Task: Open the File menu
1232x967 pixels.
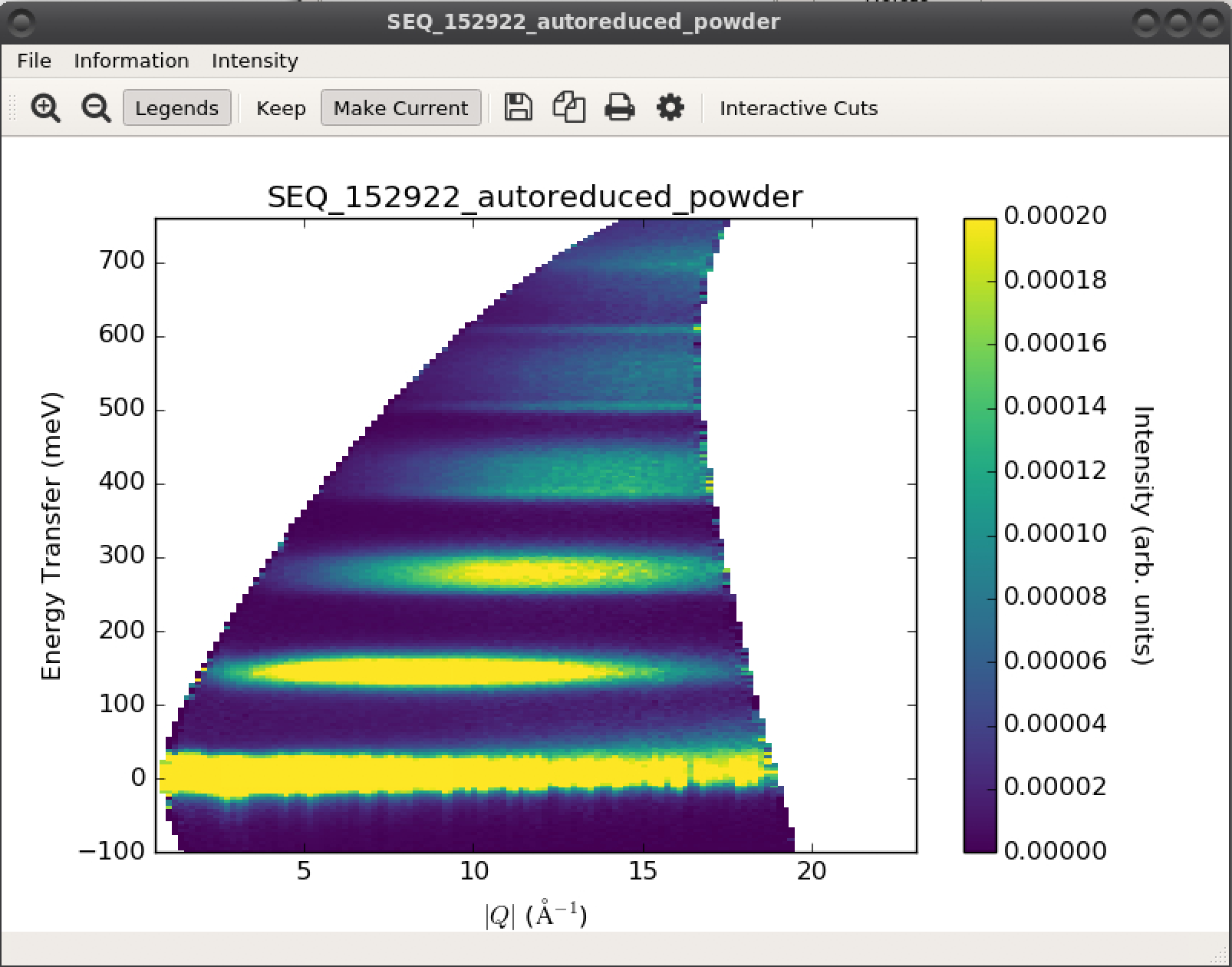Action: (34, 61)
